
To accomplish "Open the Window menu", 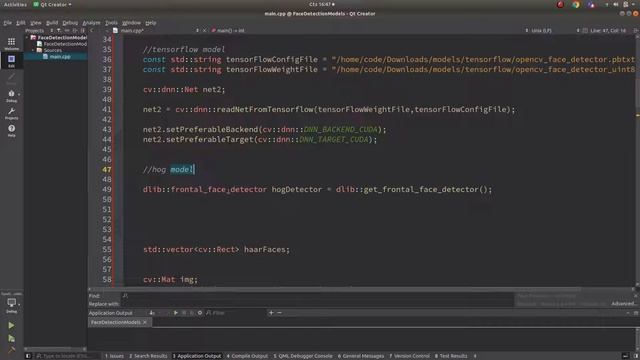I will pyautogui.click(x=131, y=23).
